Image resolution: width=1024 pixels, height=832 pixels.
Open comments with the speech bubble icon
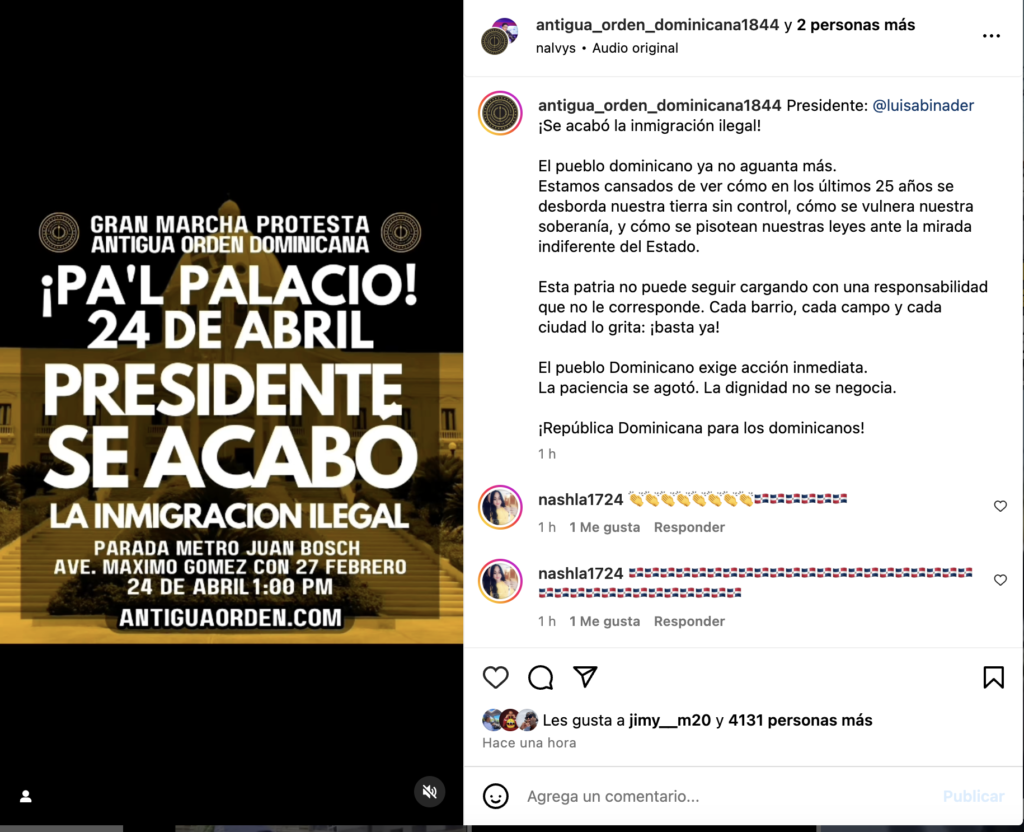pos(541,677)
